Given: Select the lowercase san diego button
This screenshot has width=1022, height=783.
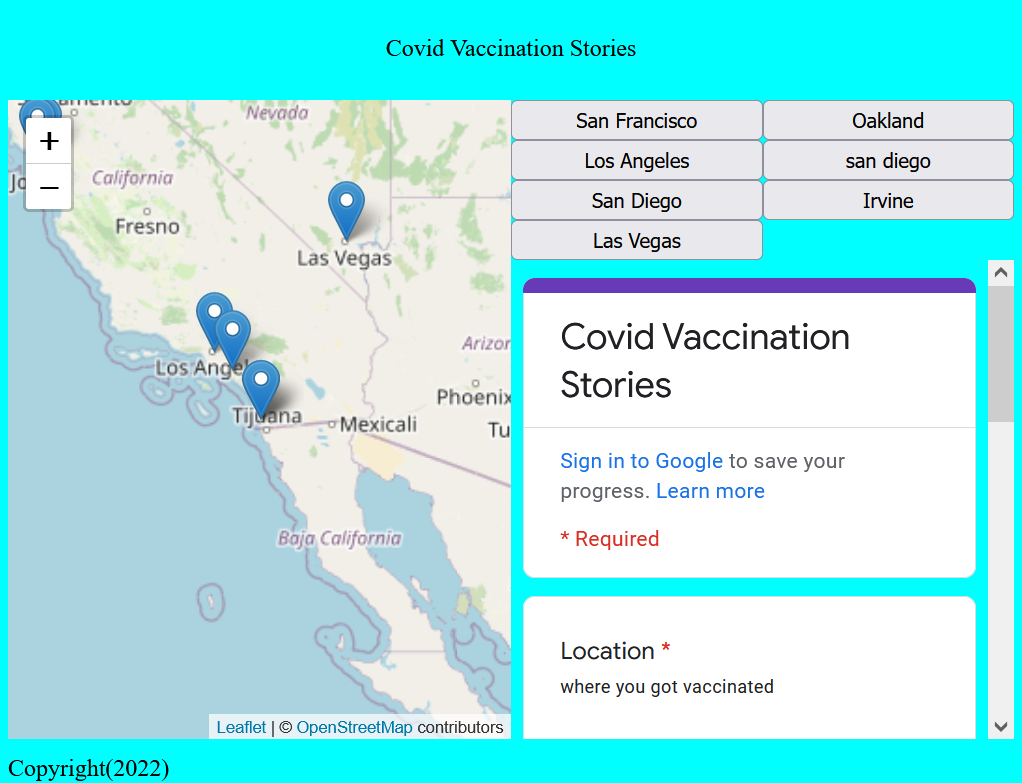Looking at the screenshot, I should (x=888, y=161).
